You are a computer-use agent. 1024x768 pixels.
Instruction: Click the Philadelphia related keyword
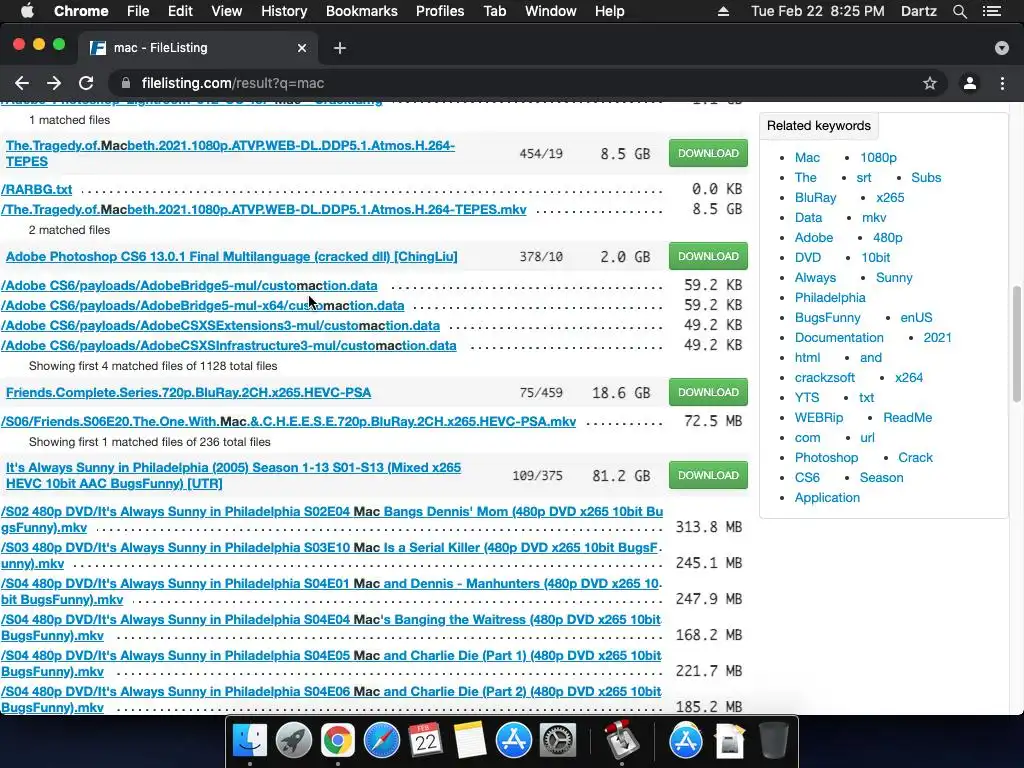pyautogui.click(x=829, y=298)
